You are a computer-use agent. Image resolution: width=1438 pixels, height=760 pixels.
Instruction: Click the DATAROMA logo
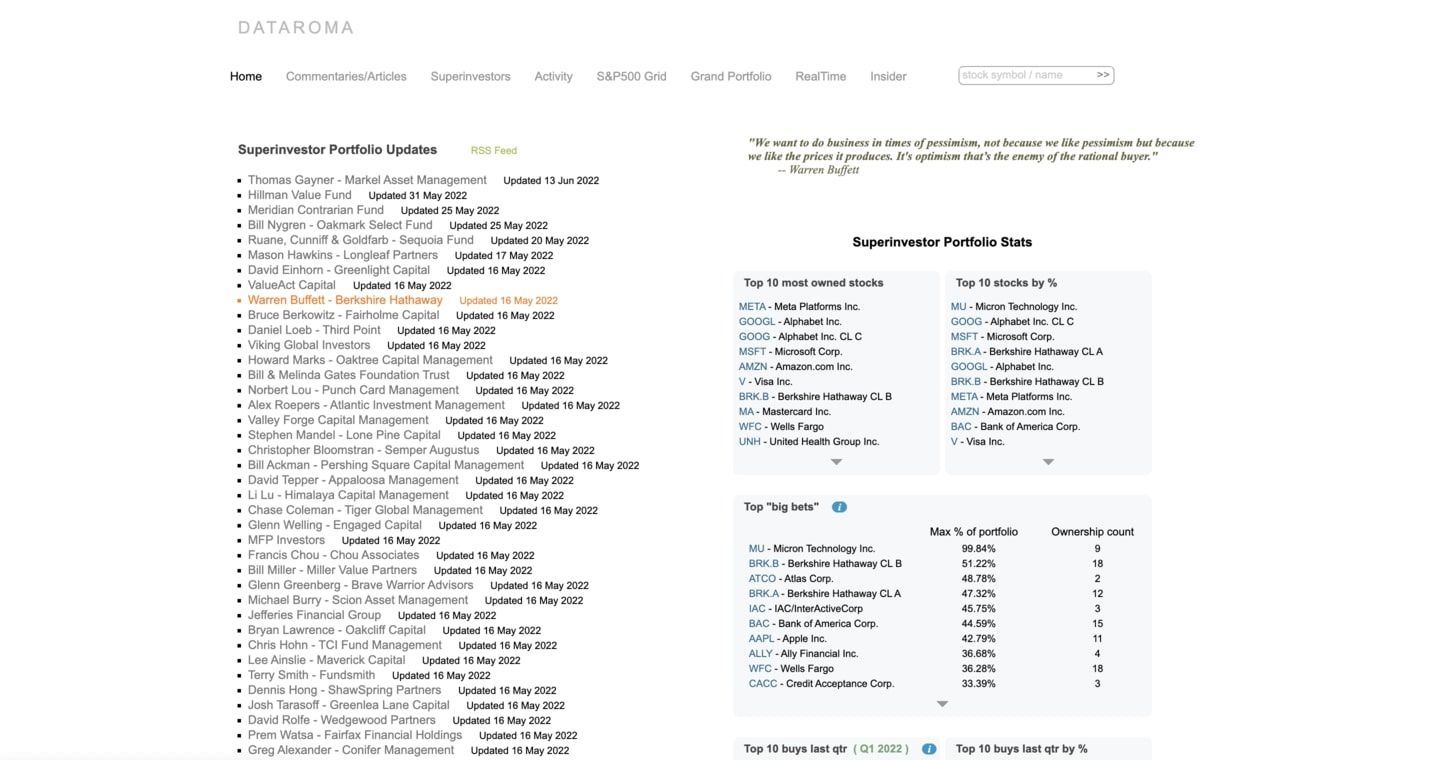[296, 28]
